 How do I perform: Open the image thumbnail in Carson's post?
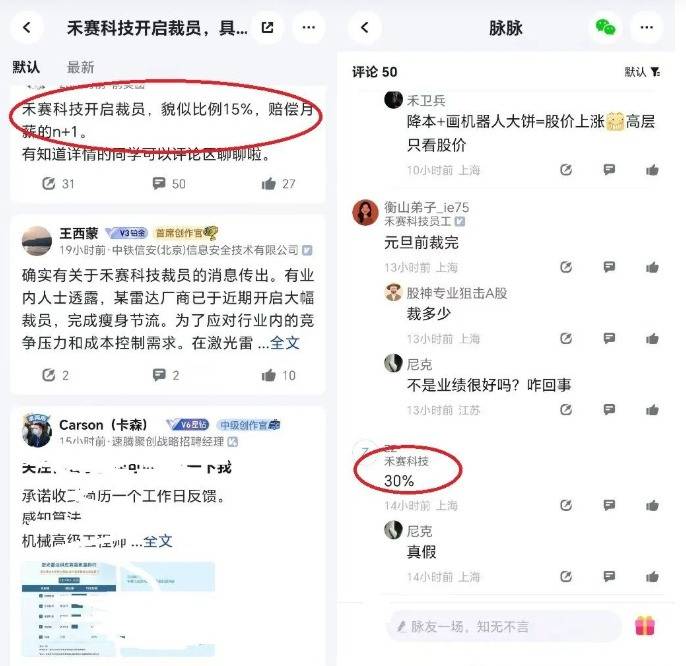point(118,609)
